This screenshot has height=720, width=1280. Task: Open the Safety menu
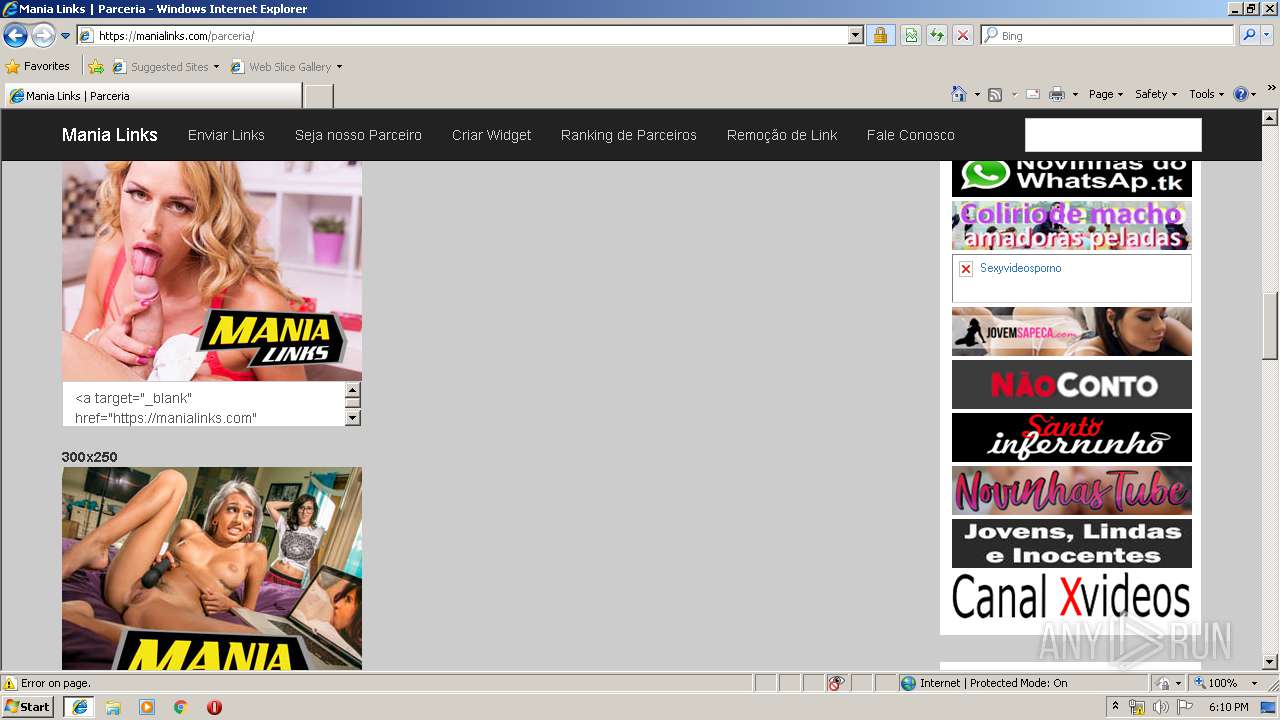coord(1156,94)
